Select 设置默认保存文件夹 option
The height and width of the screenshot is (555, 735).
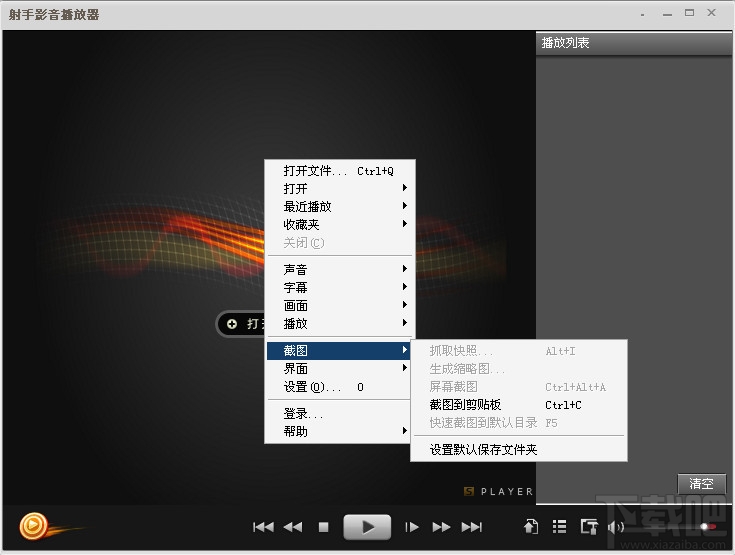[x=519, y=450]
